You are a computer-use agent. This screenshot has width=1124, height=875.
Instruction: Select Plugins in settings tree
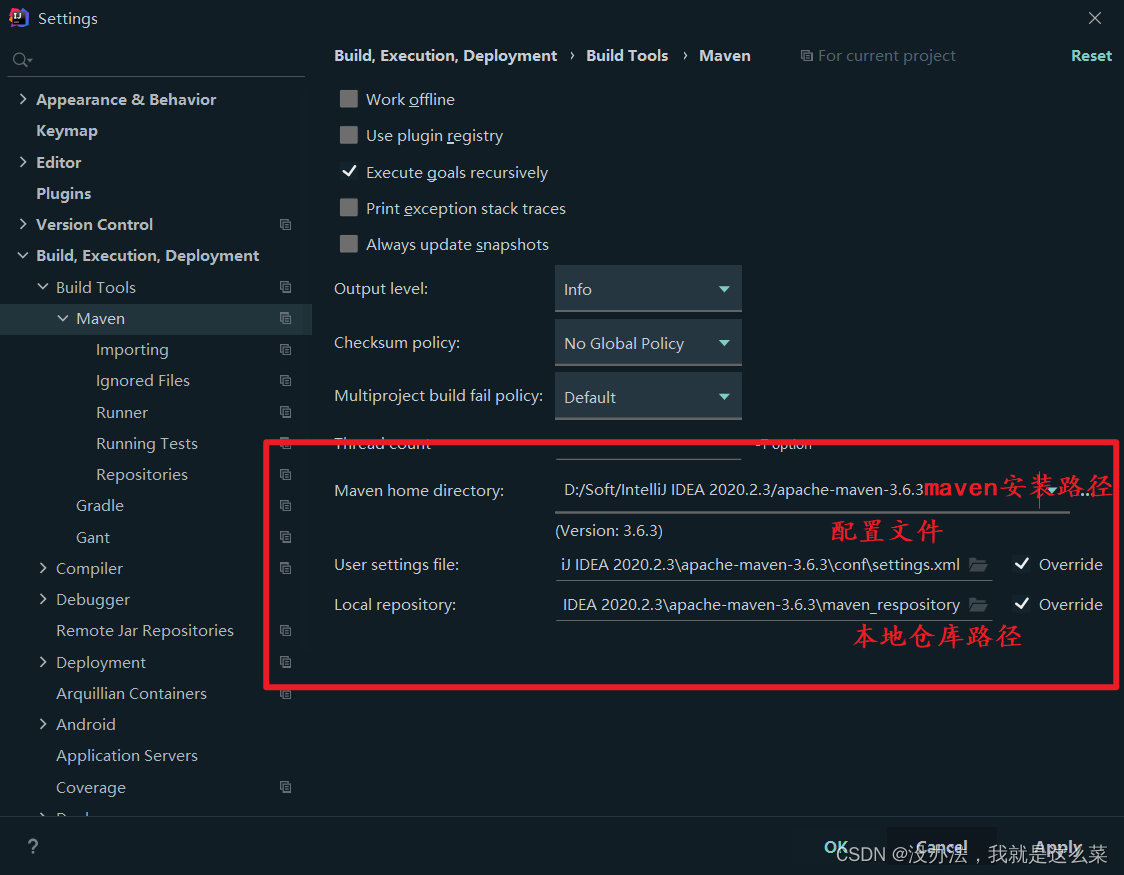tap(63, 193)
